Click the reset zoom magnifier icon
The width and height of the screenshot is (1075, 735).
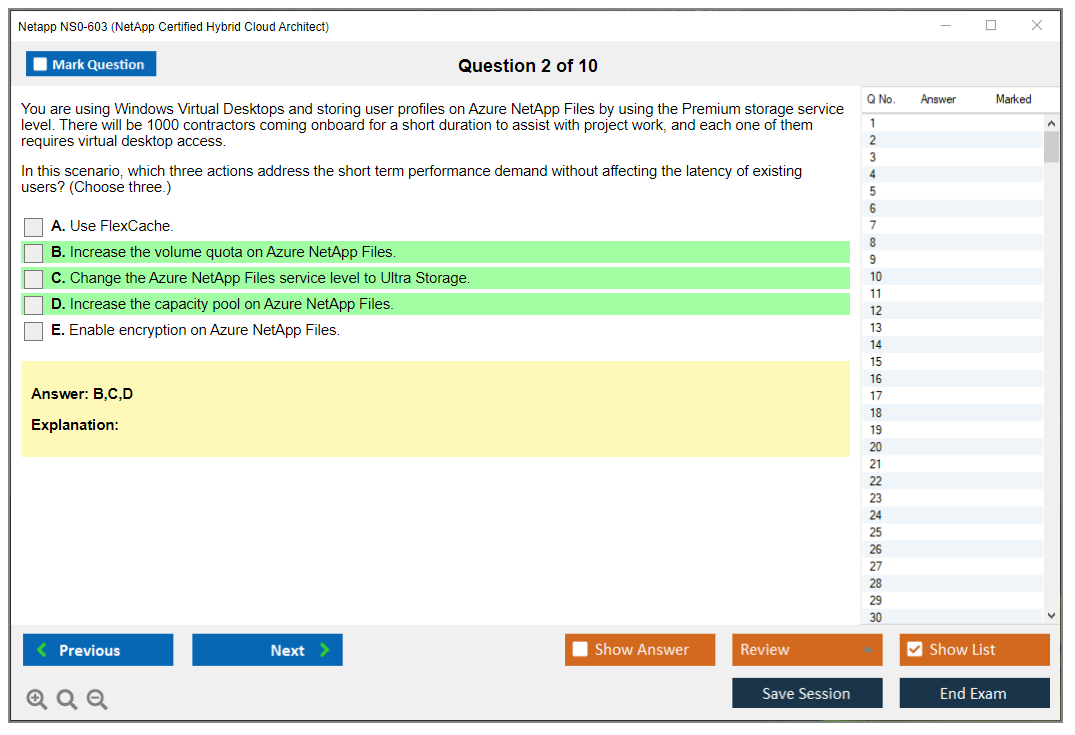pos(67,700)
